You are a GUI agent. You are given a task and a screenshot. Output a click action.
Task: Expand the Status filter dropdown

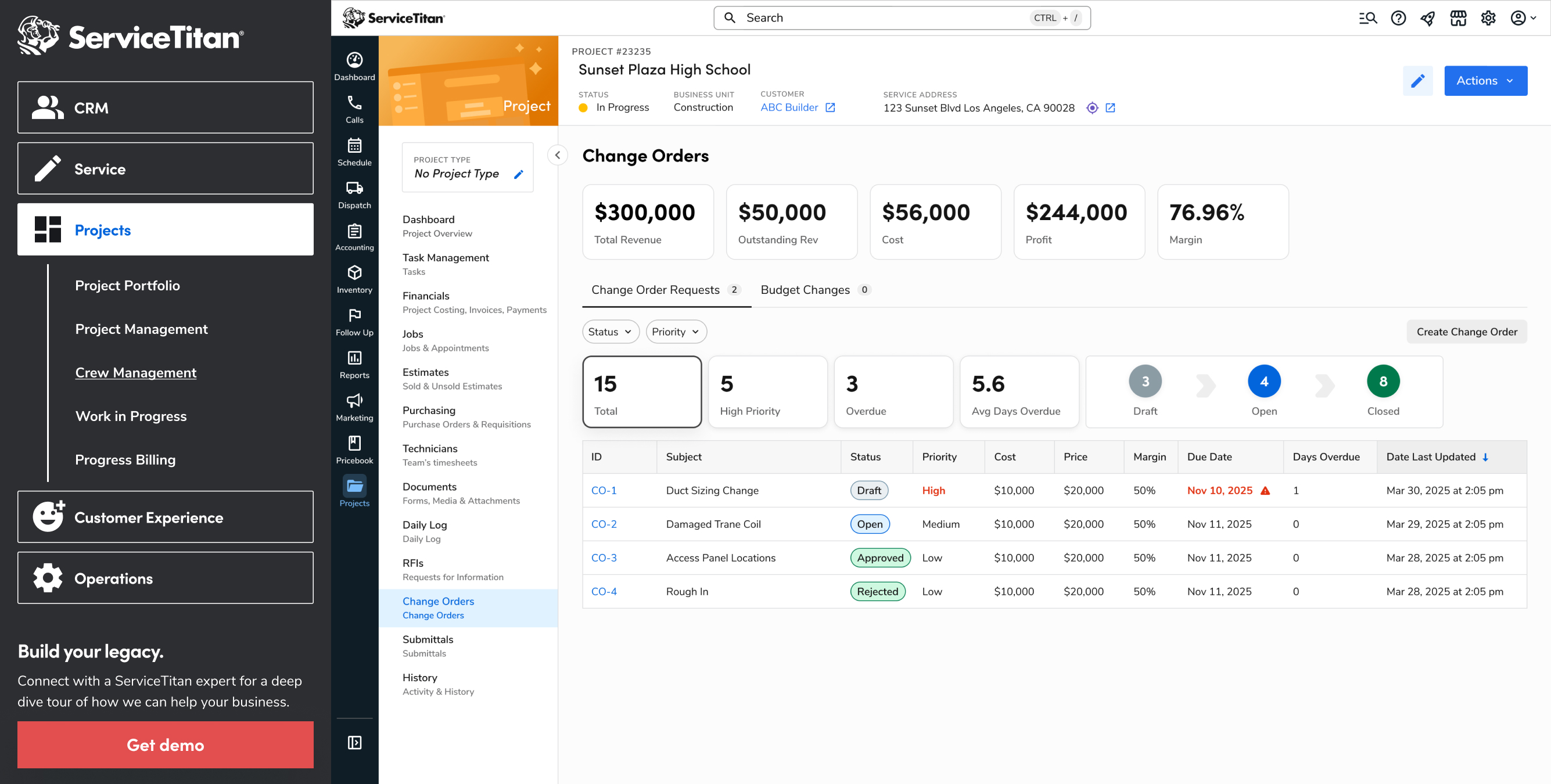coord(610,332)
